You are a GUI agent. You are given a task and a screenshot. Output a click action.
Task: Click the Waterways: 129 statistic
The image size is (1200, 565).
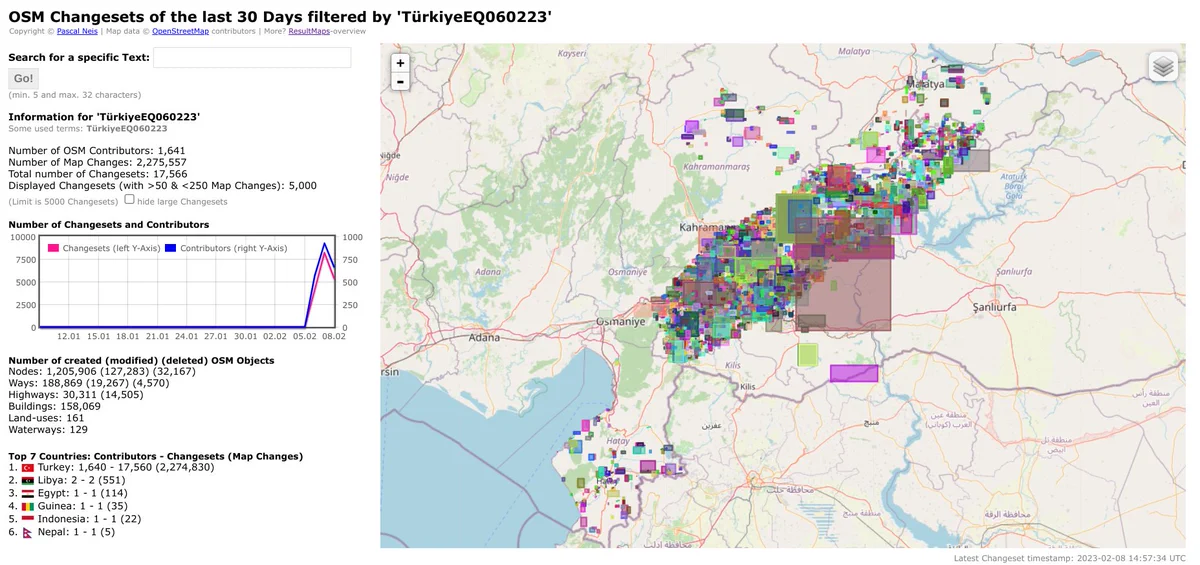(x=48, y=431)
